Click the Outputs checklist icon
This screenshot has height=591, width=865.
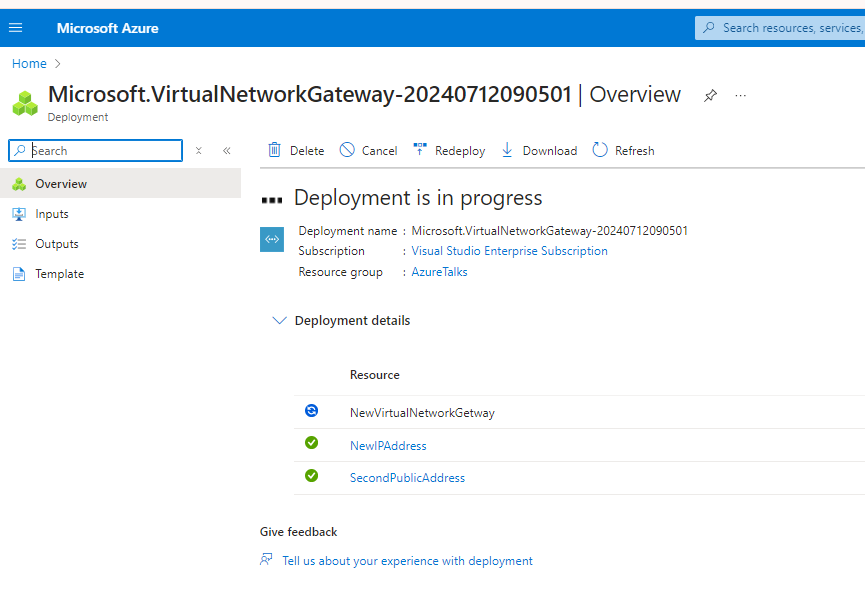[x=19, y=244]
